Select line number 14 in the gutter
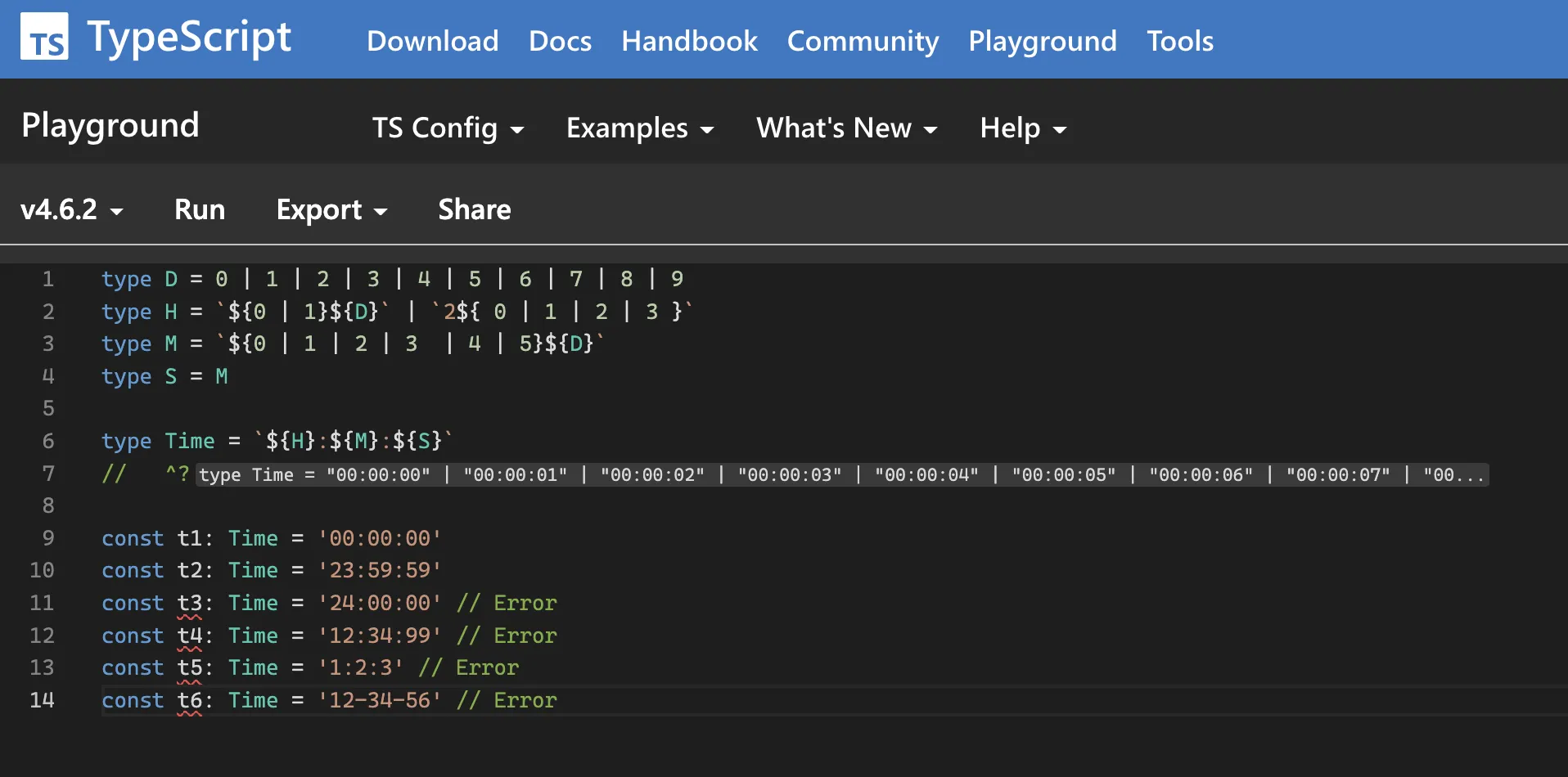Screen dimensions: 1568x777 (x=43, y=700)
